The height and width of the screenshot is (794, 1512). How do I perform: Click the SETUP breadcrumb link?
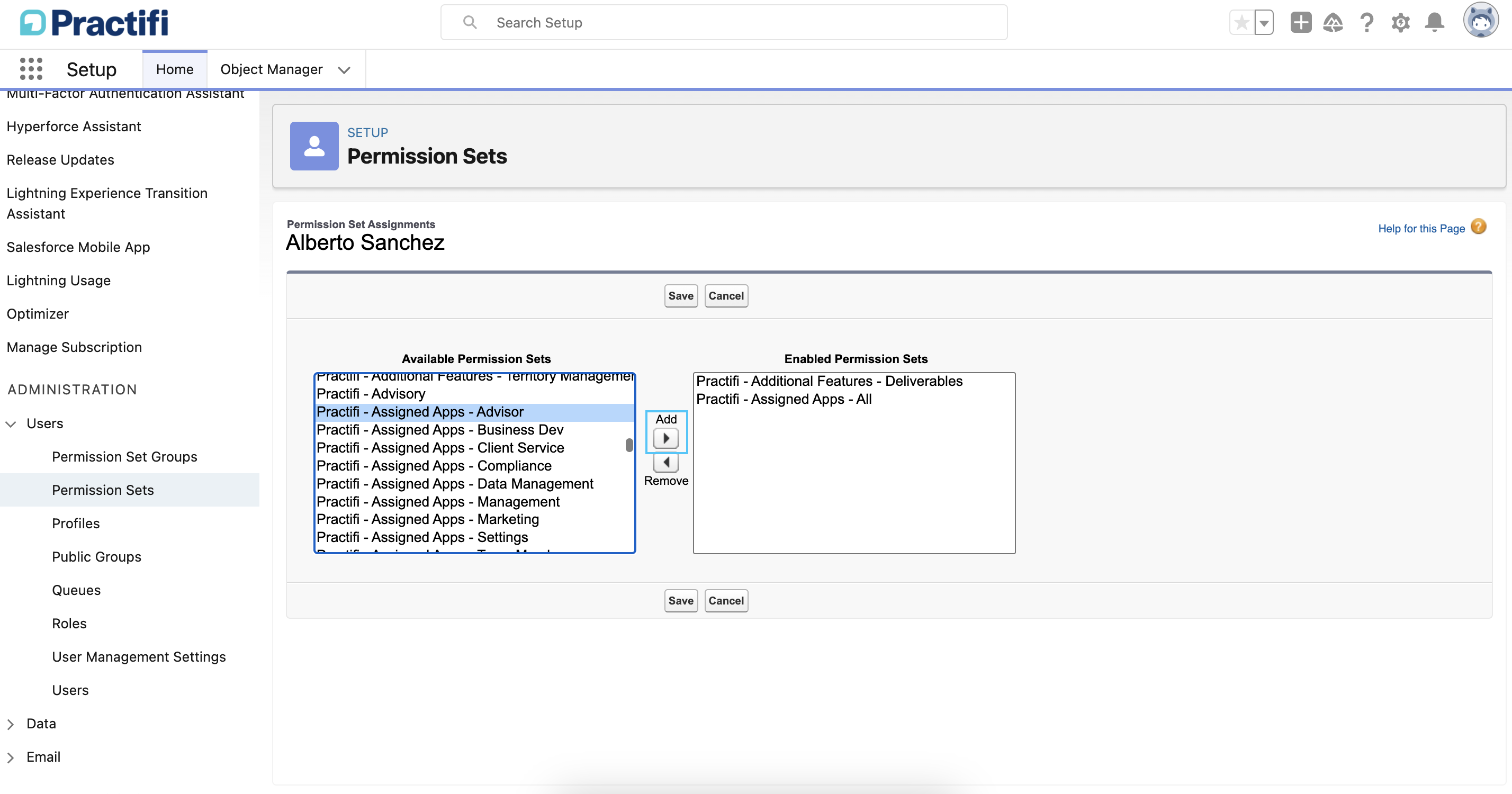point(367,133)
